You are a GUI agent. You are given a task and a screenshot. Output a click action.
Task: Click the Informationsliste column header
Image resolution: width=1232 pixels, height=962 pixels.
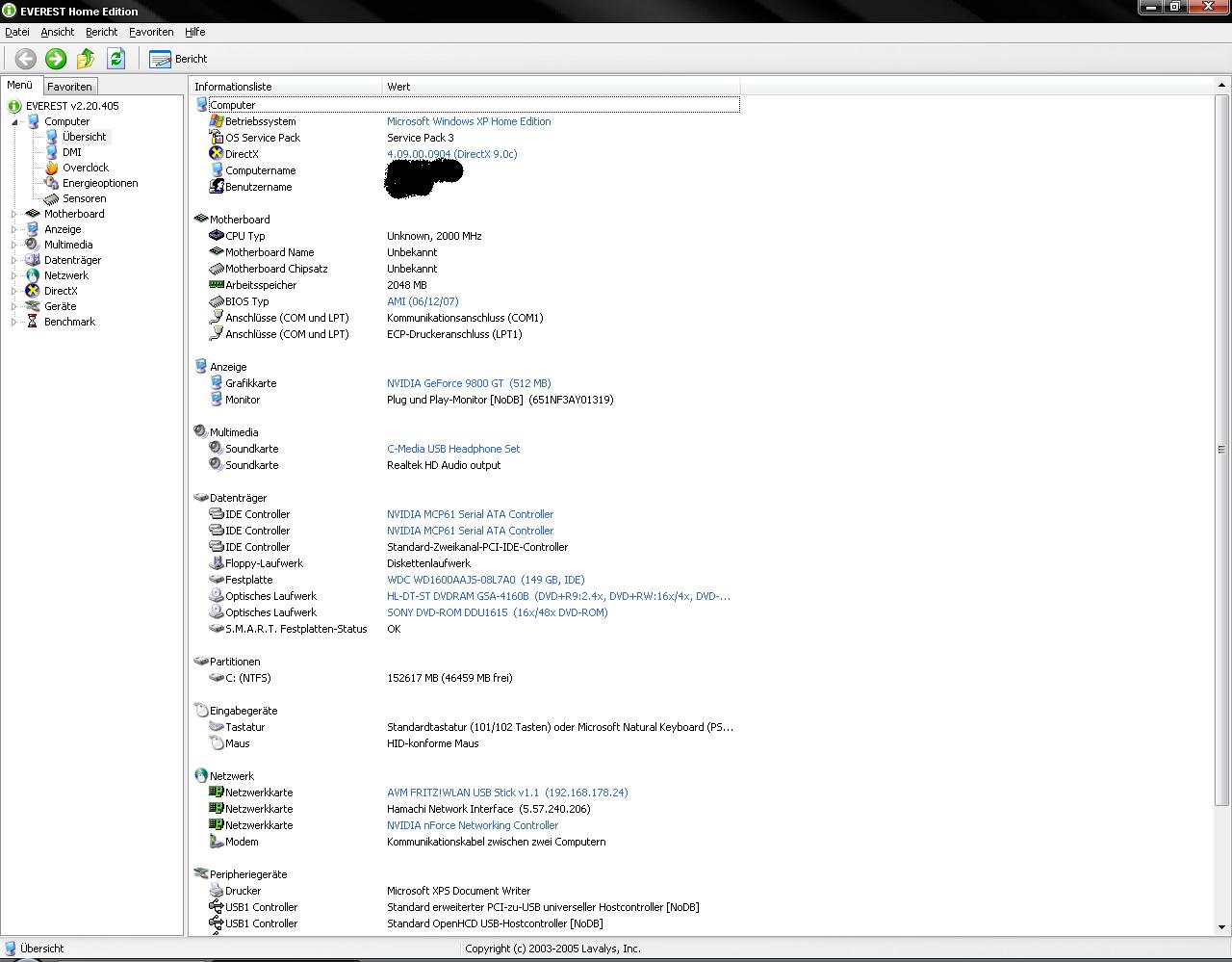(286, 87)
